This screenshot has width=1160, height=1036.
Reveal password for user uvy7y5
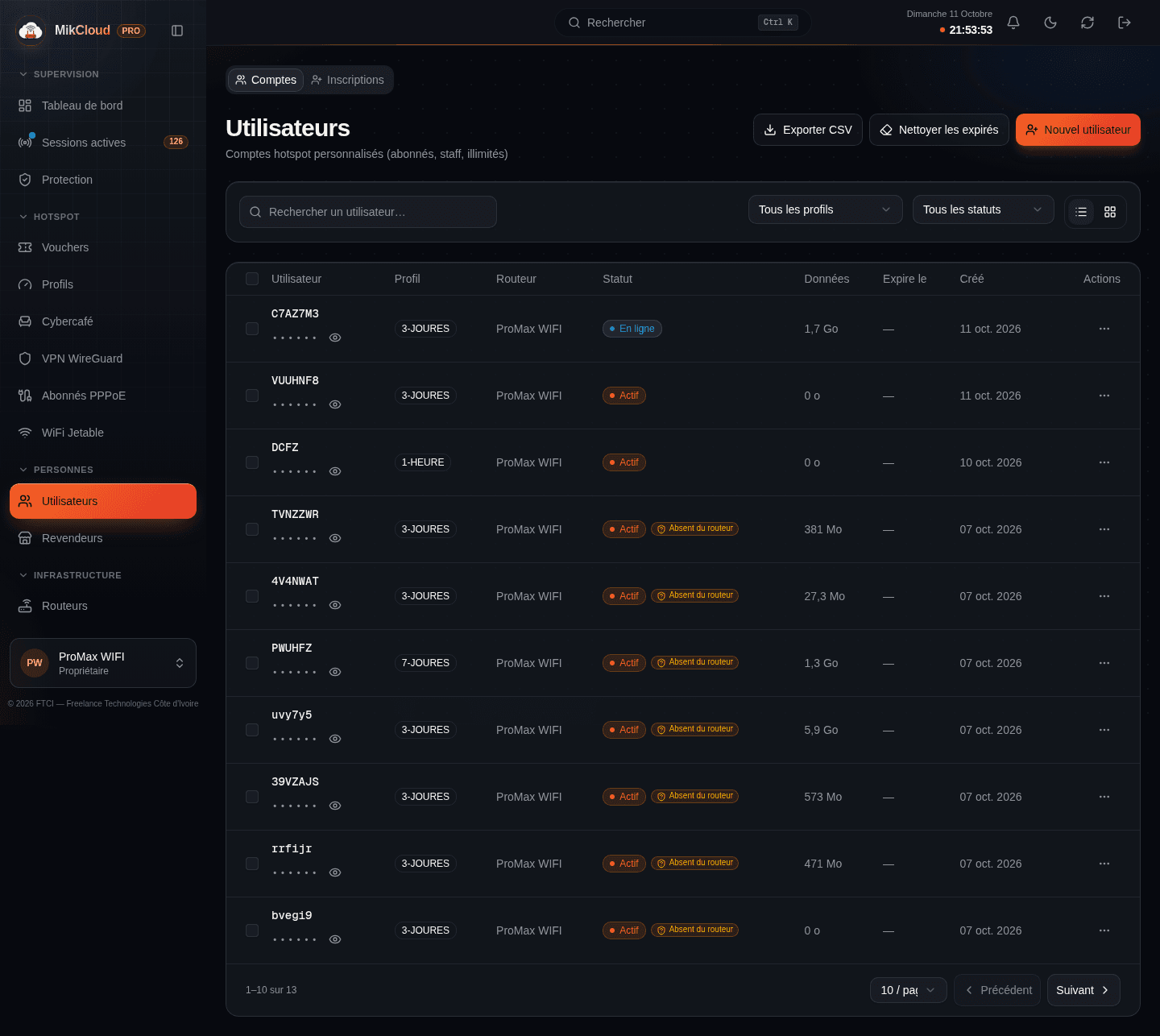click(x=335, y=739)
